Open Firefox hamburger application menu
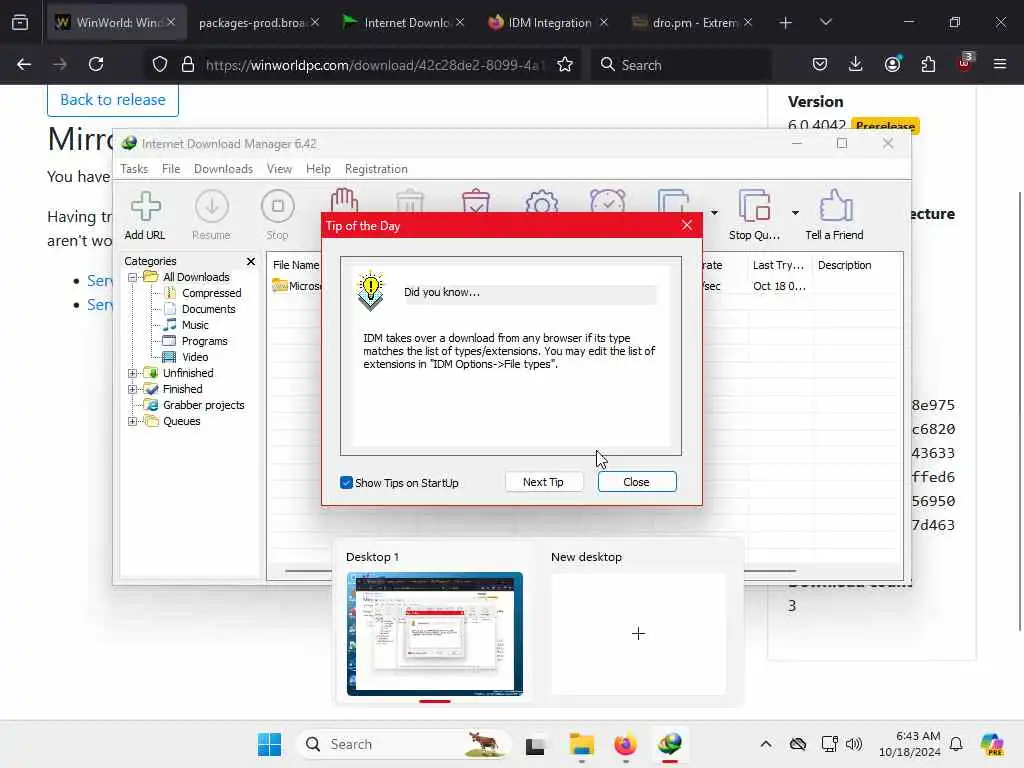This screenshot has width=1024, height=768. 1000,65
